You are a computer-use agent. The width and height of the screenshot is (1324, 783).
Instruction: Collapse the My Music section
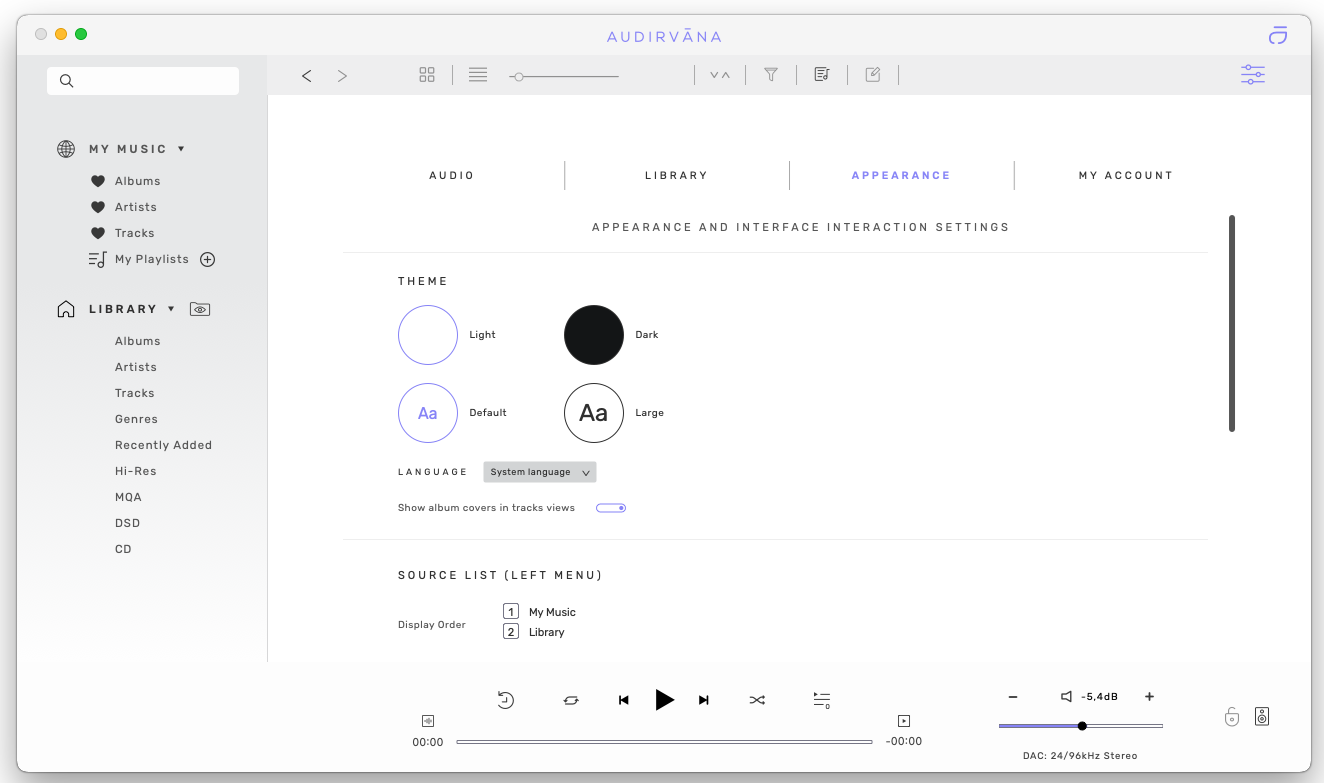[181, 149]
